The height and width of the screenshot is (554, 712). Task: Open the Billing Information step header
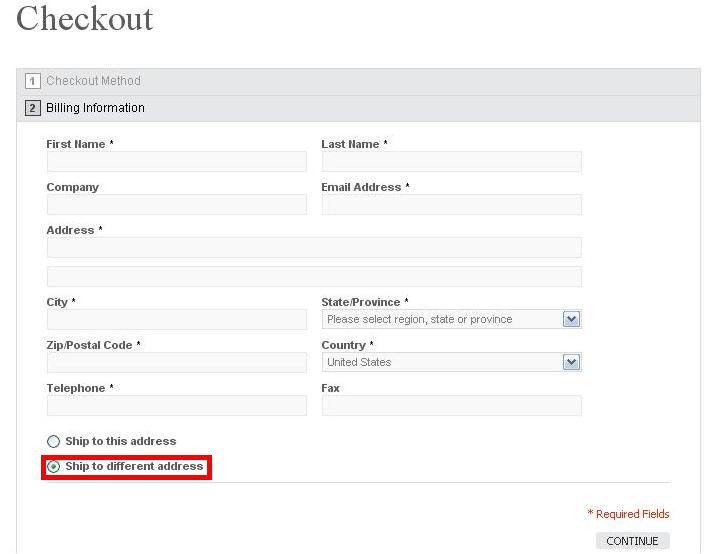coord(358,109)
